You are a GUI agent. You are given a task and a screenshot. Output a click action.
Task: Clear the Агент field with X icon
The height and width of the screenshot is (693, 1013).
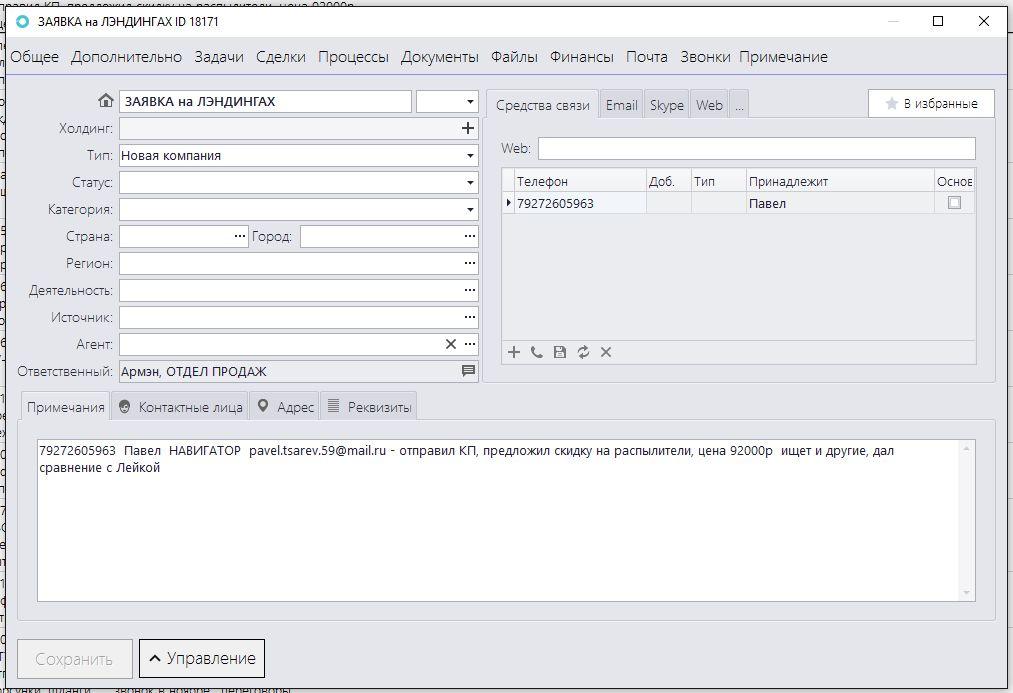(x=450, y=344)
